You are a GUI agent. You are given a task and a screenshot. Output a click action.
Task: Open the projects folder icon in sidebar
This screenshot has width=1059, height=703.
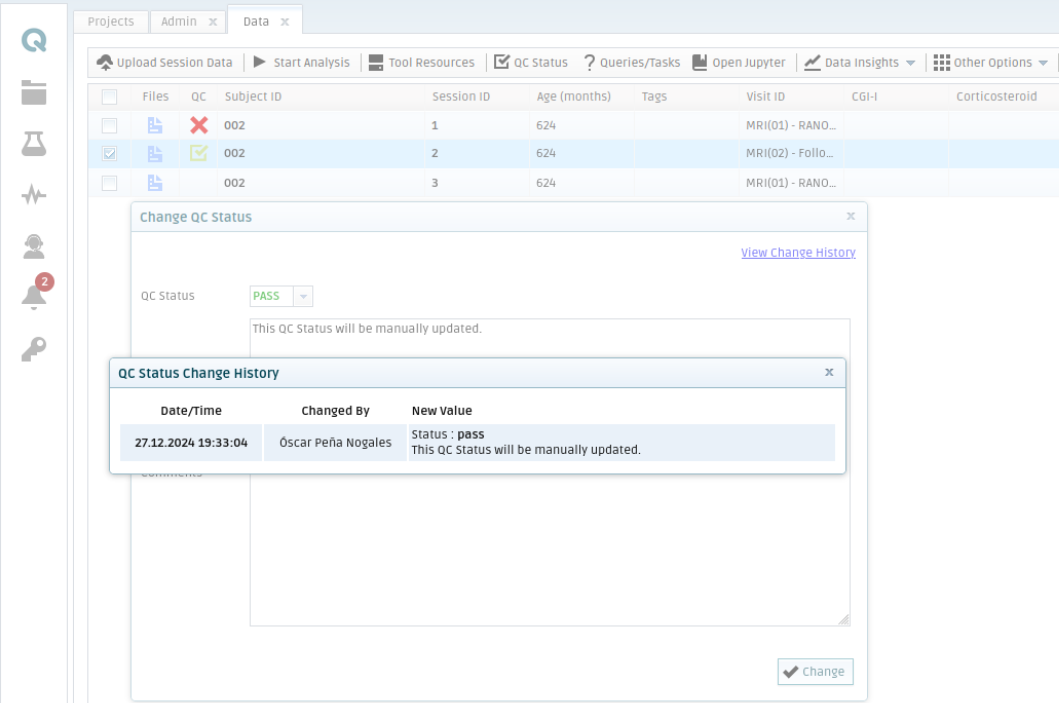34,93
